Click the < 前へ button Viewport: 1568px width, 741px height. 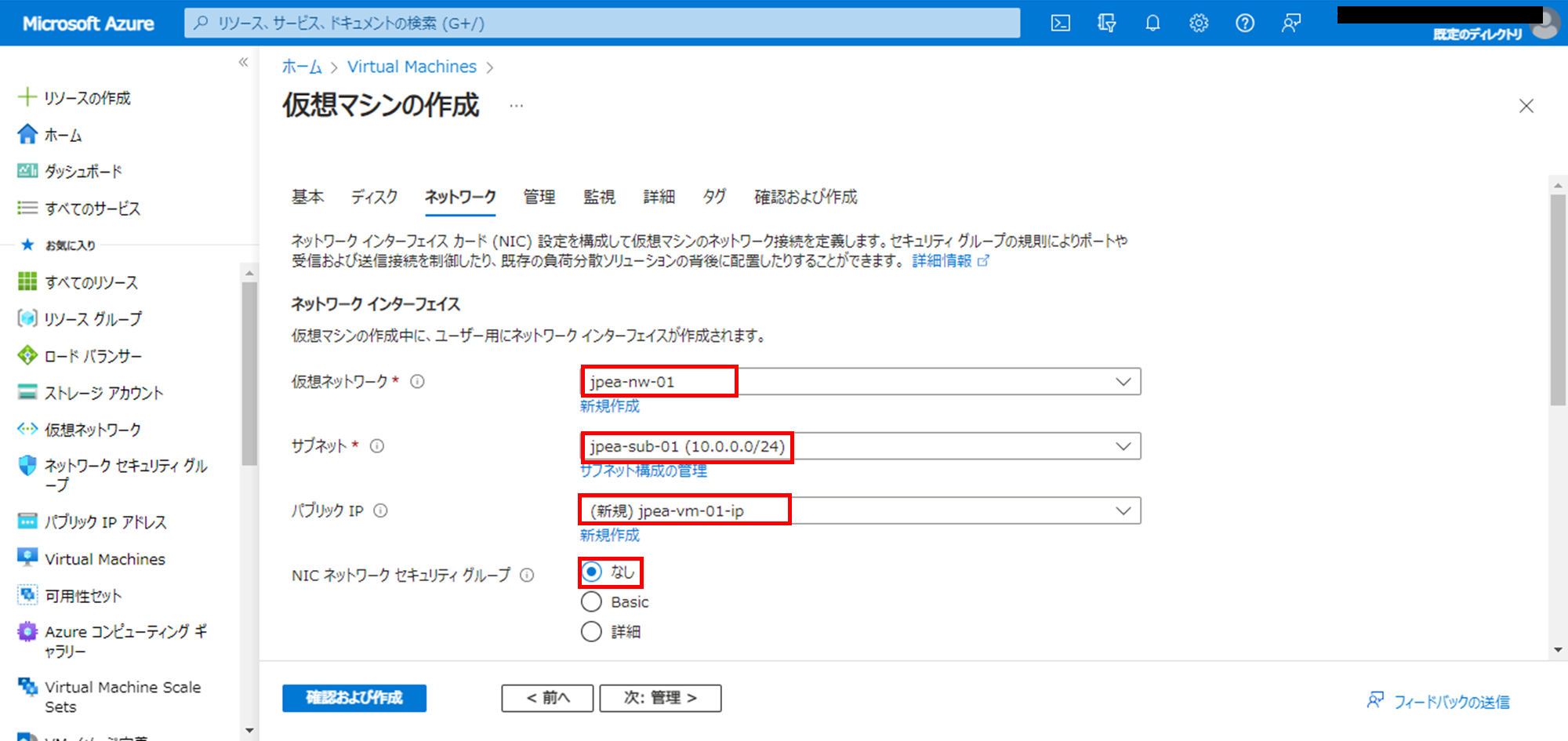pyautogui.click(x=547, y=698)
